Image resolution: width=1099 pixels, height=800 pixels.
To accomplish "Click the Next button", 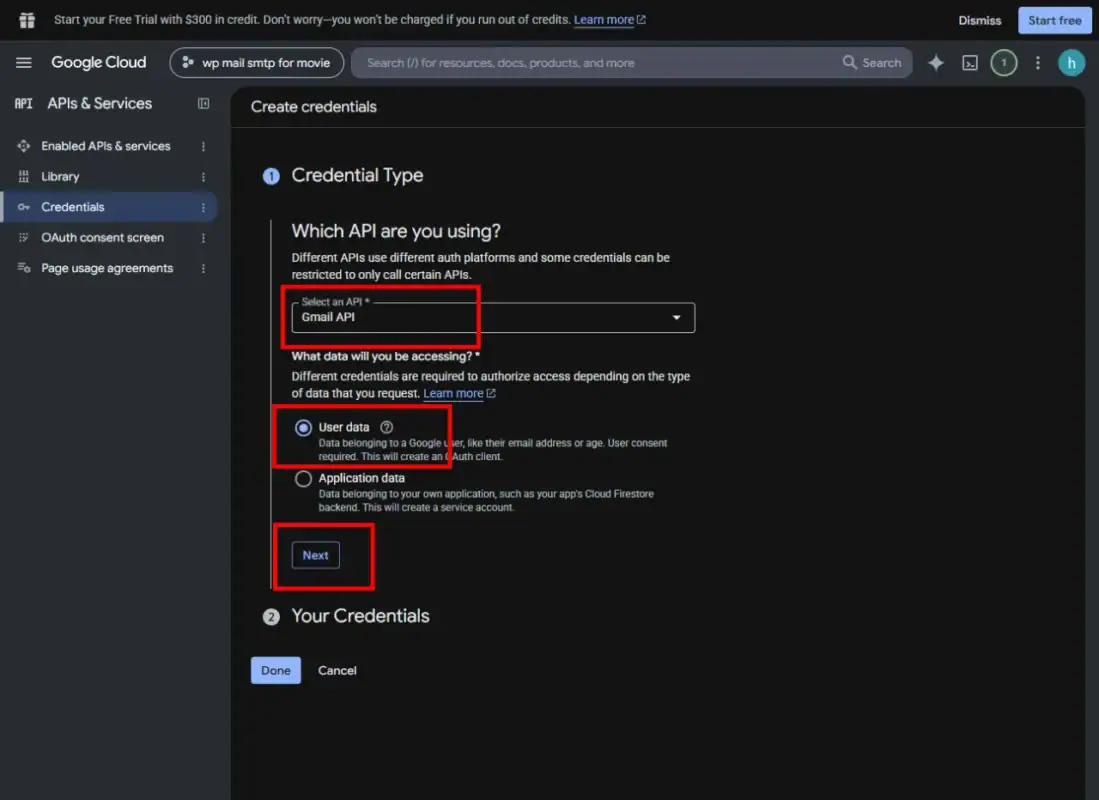I will tap(315, 555).
